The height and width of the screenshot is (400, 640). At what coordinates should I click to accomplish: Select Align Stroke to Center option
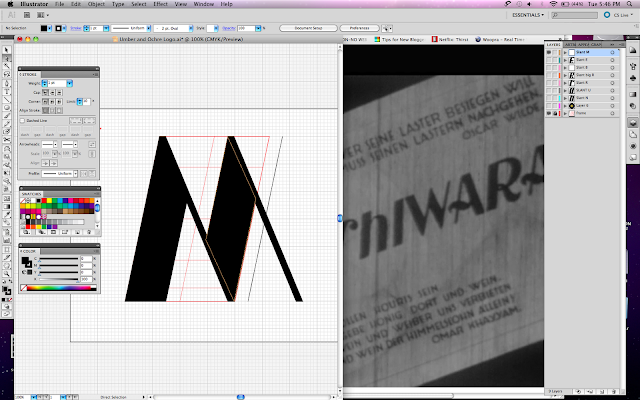(45, 110)
